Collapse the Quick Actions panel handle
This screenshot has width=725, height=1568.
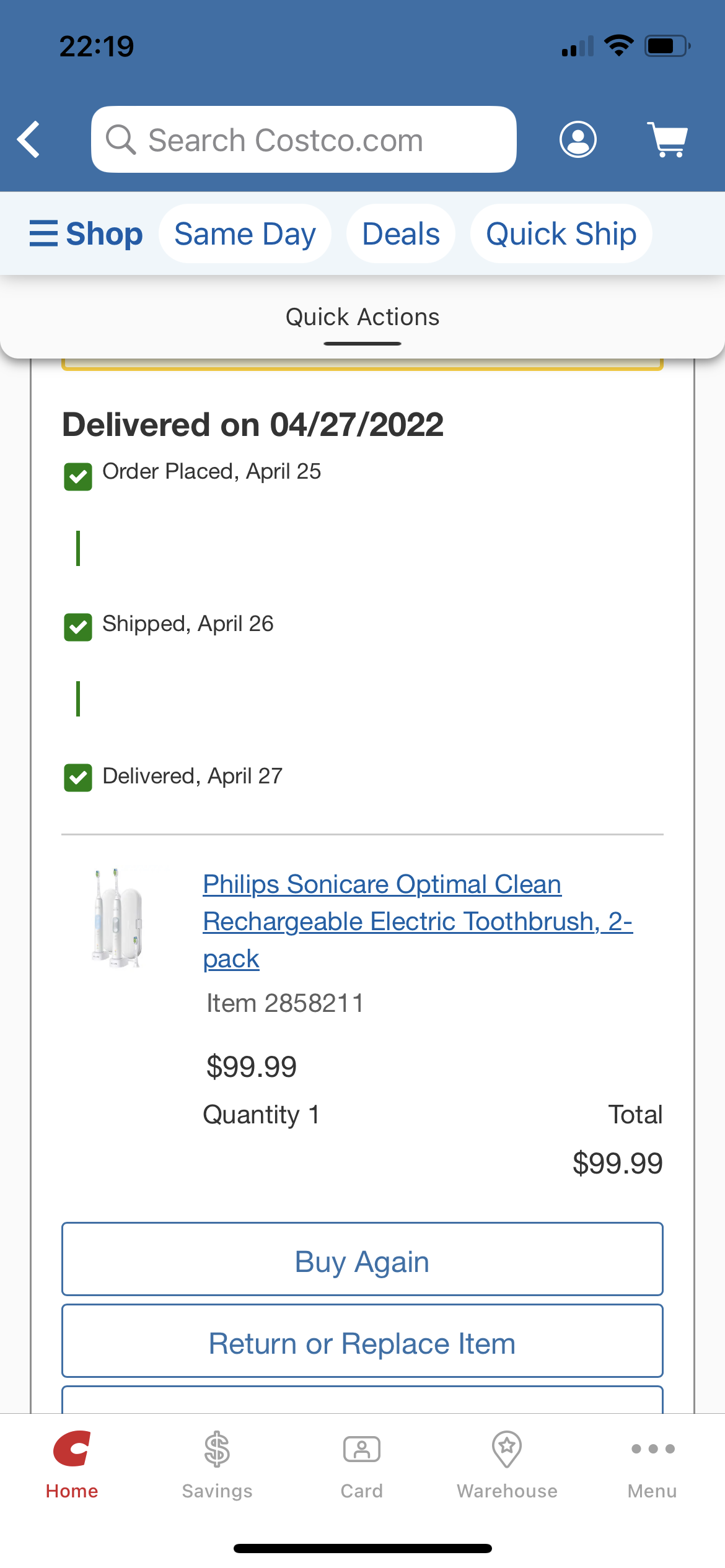point(362,342)
